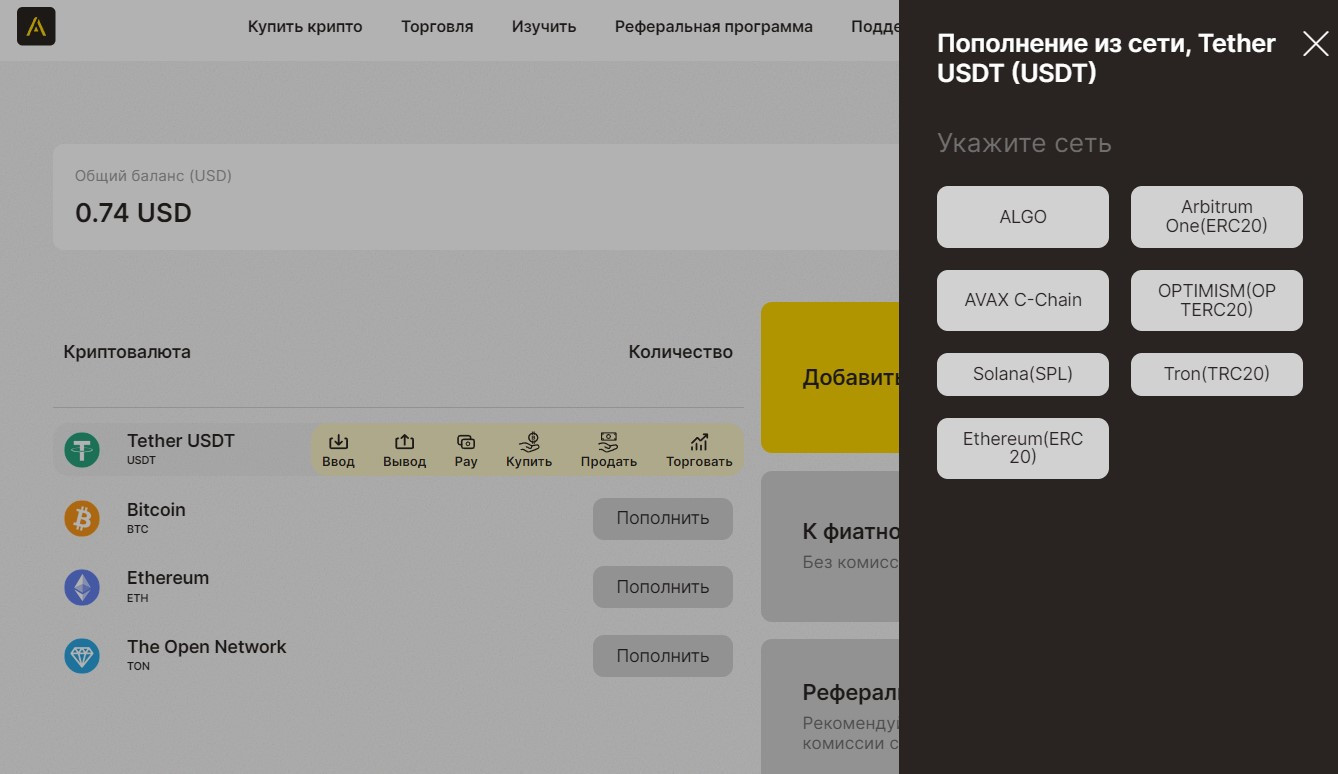The width and height of the screenshot is (1338, 774).
Task: Open the Торговля menu item
Action: [x=437, y=27]
